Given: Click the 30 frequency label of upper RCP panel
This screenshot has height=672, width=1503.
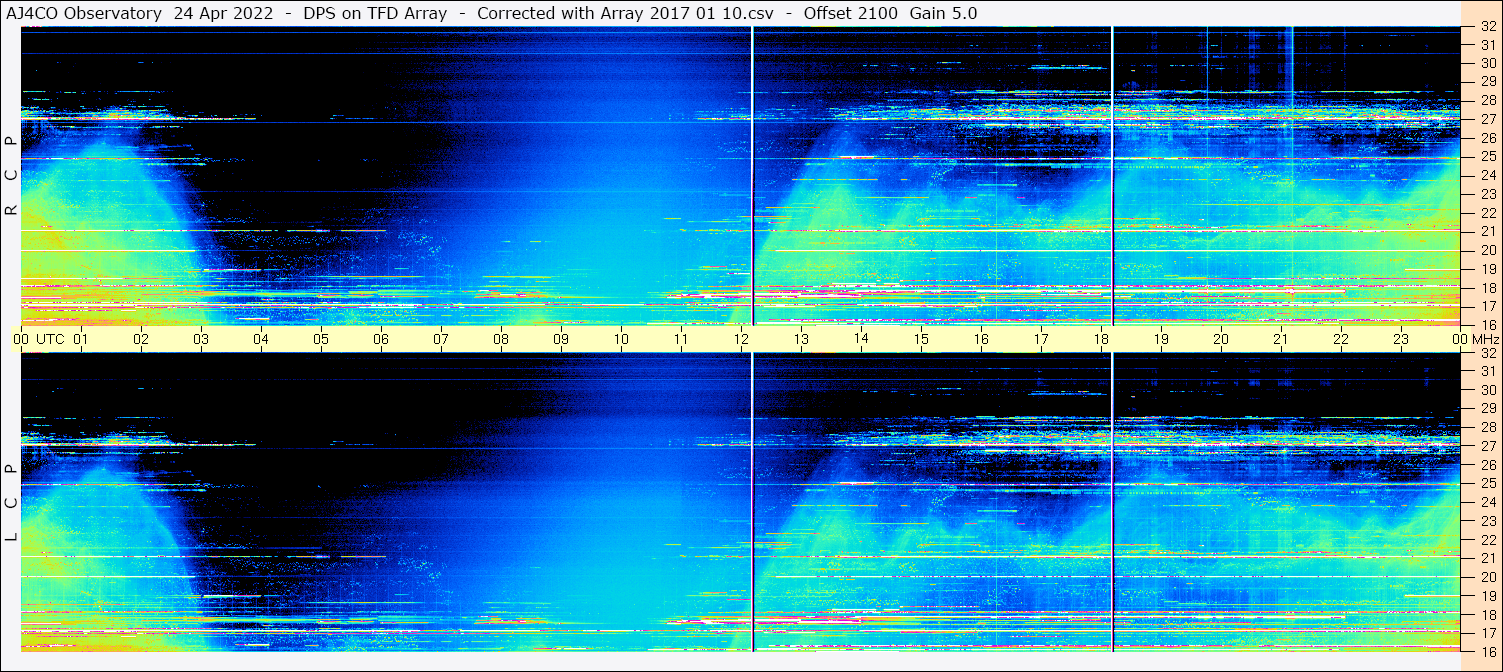Looking at the screenshot, I should [1488, 63].
